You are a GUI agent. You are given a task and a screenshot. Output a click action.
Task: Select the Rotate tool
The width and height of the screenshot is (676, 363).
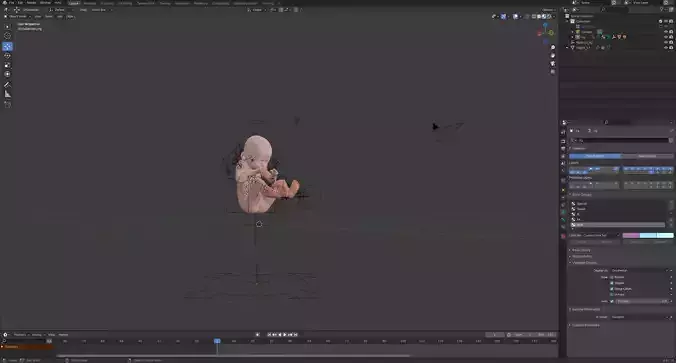7,56
